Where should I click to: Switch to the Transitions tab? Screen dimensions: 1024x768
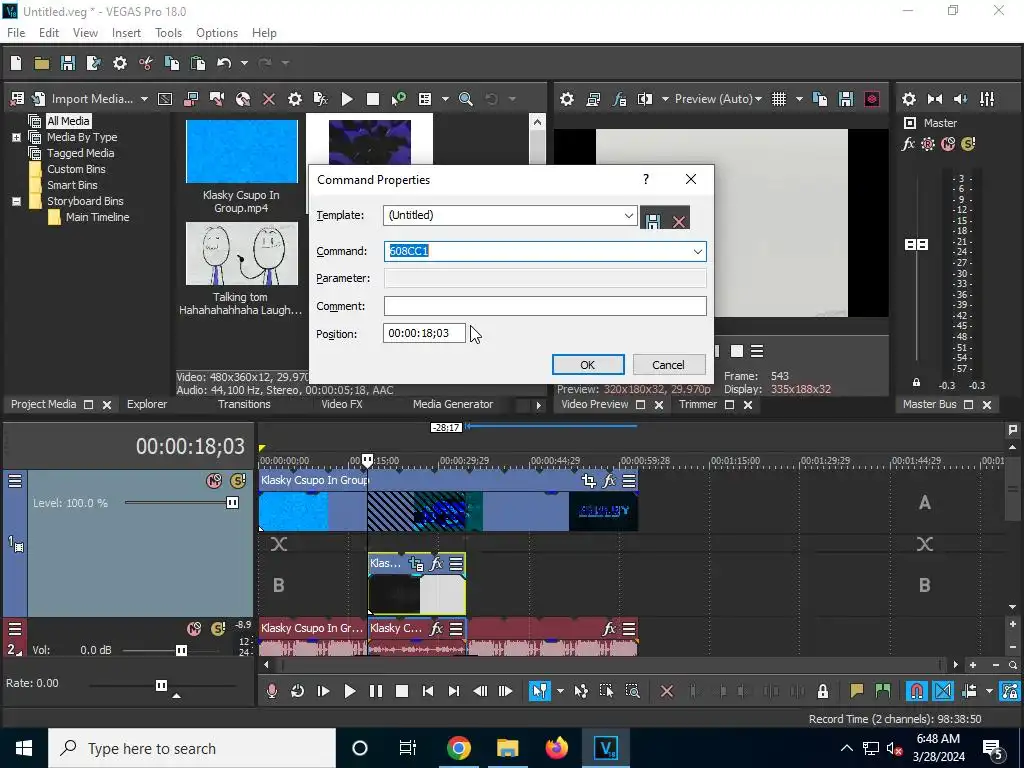coord(244,404)
